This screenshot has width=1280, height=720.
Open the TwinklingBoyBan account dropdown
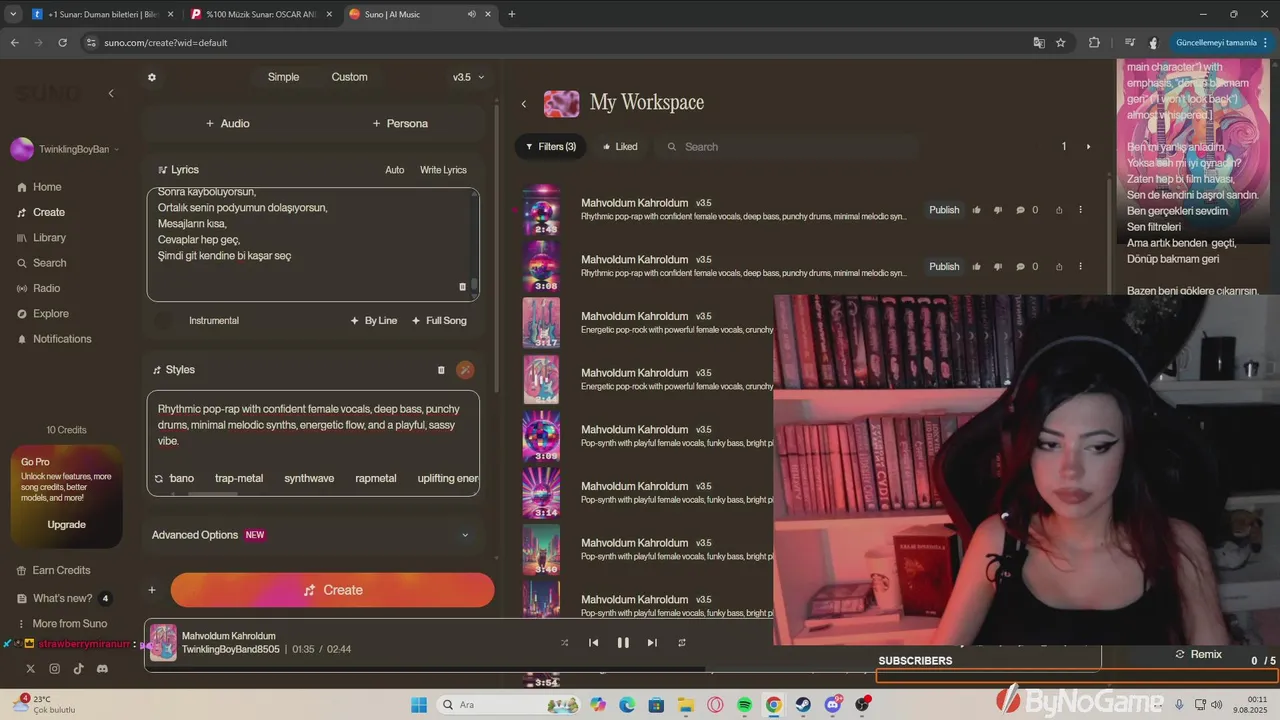tap(66, 150)
